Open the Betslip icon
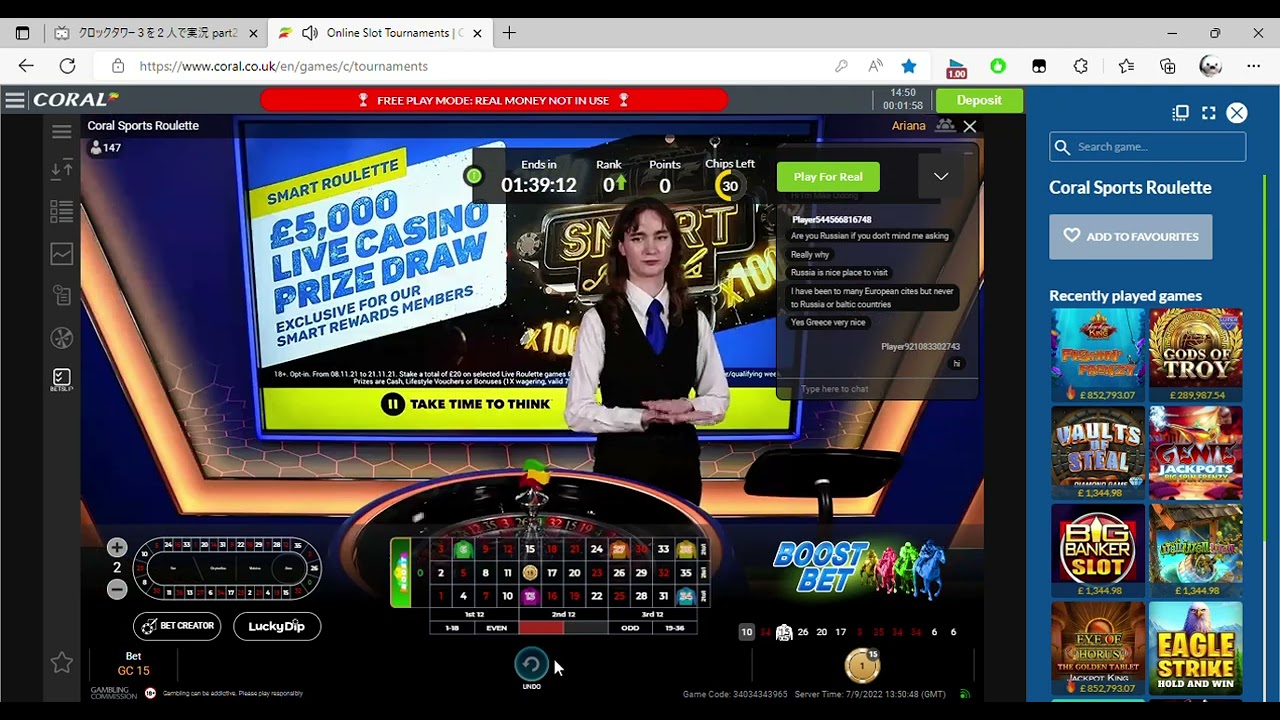This screenshot has height=720, width=1280. 62,379
